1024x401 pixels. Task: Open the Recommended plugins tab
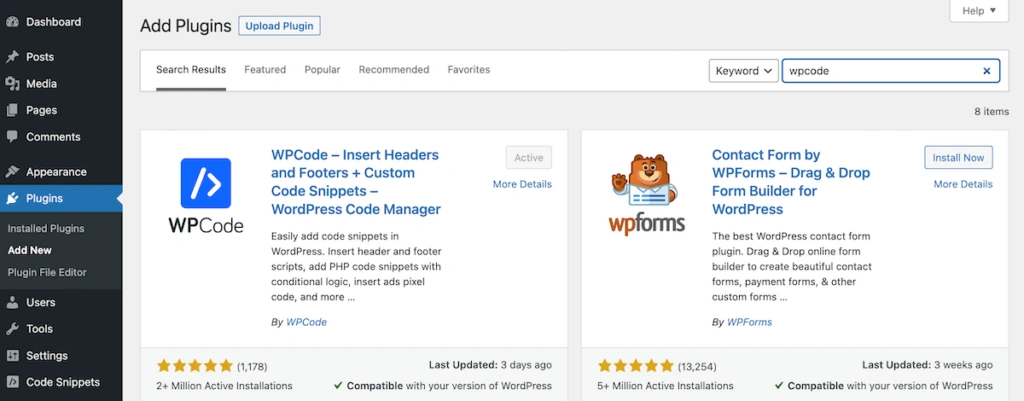click(394, 70)
